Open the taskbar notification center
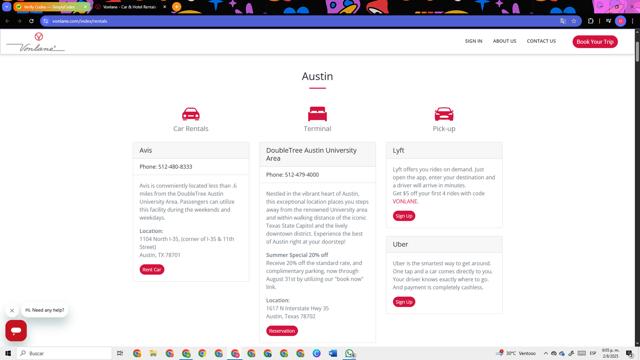The height and width of the screenshot is (360, 640). point(629,353)
